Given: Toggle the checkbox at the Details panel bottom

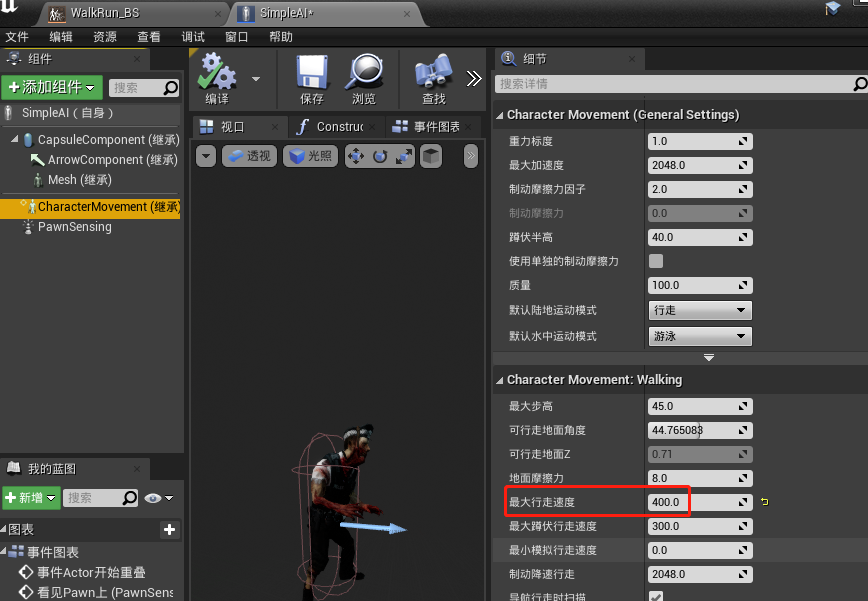Looking at the screenshot, I should click(x=656, y=597).
